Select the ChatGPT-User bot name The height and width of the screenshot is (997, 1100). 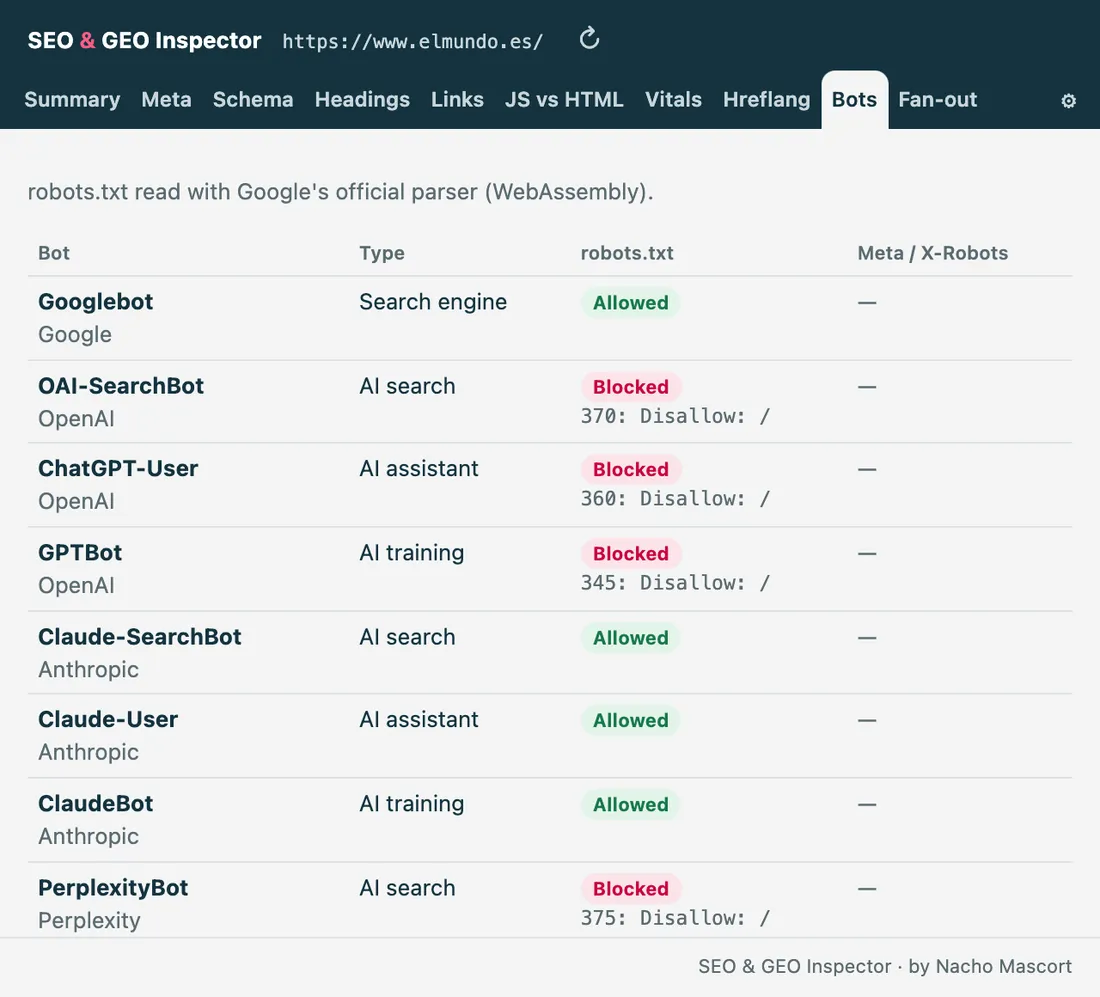[118, 468]
